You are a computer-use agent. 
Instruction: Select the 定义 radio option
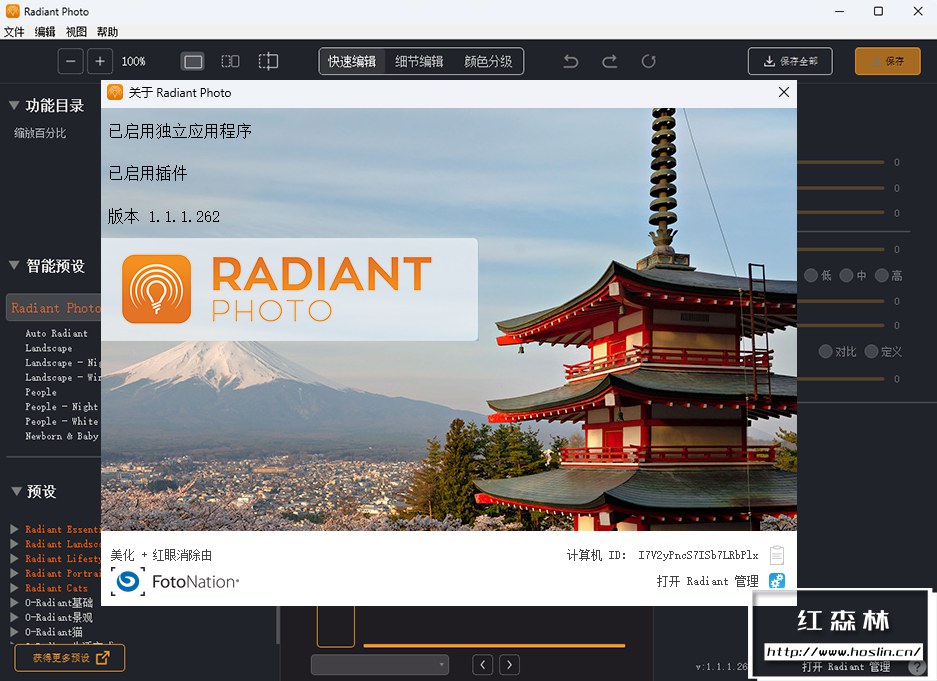871,351
